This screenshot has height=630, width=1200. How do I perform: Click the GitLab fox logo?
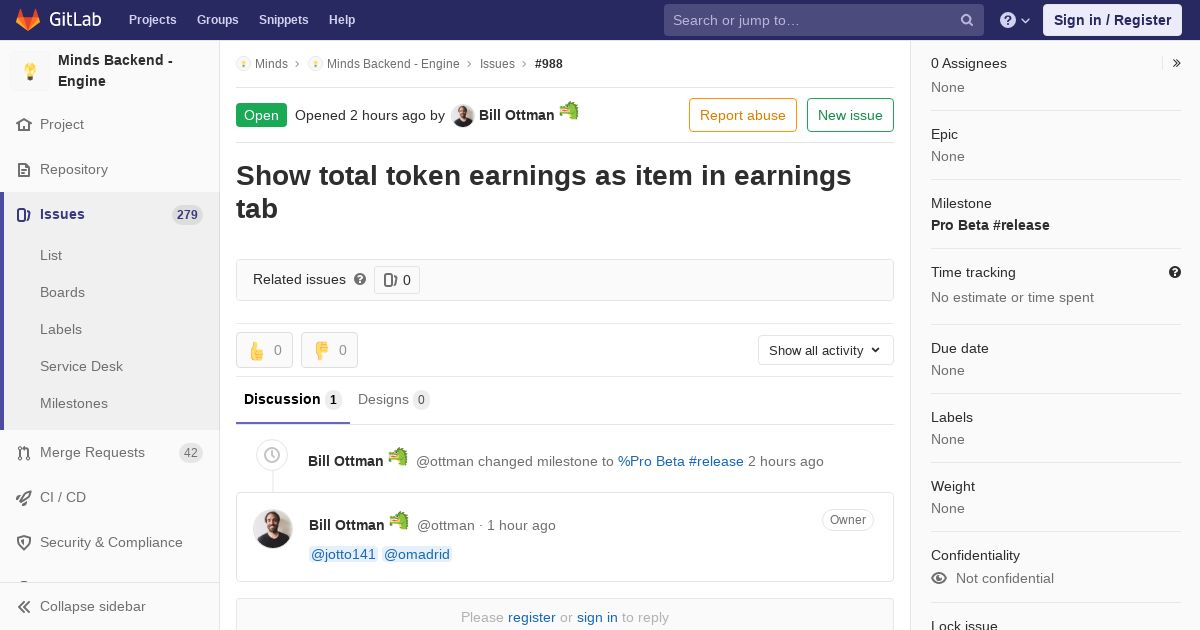[28, 19]
